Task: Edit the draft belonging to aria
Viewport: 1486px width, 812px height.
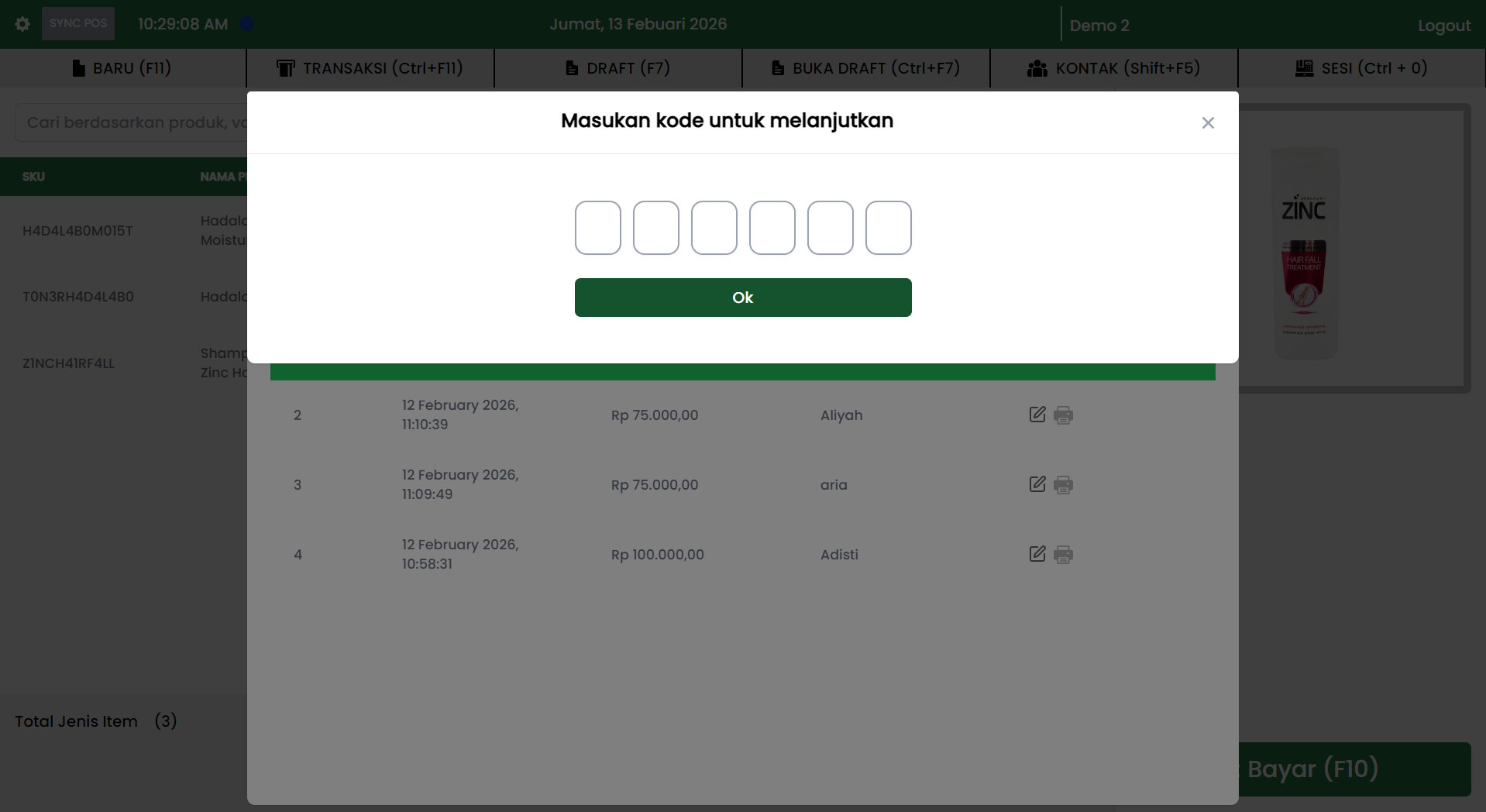Action: pyautogui.click(x=1037, y=484)
